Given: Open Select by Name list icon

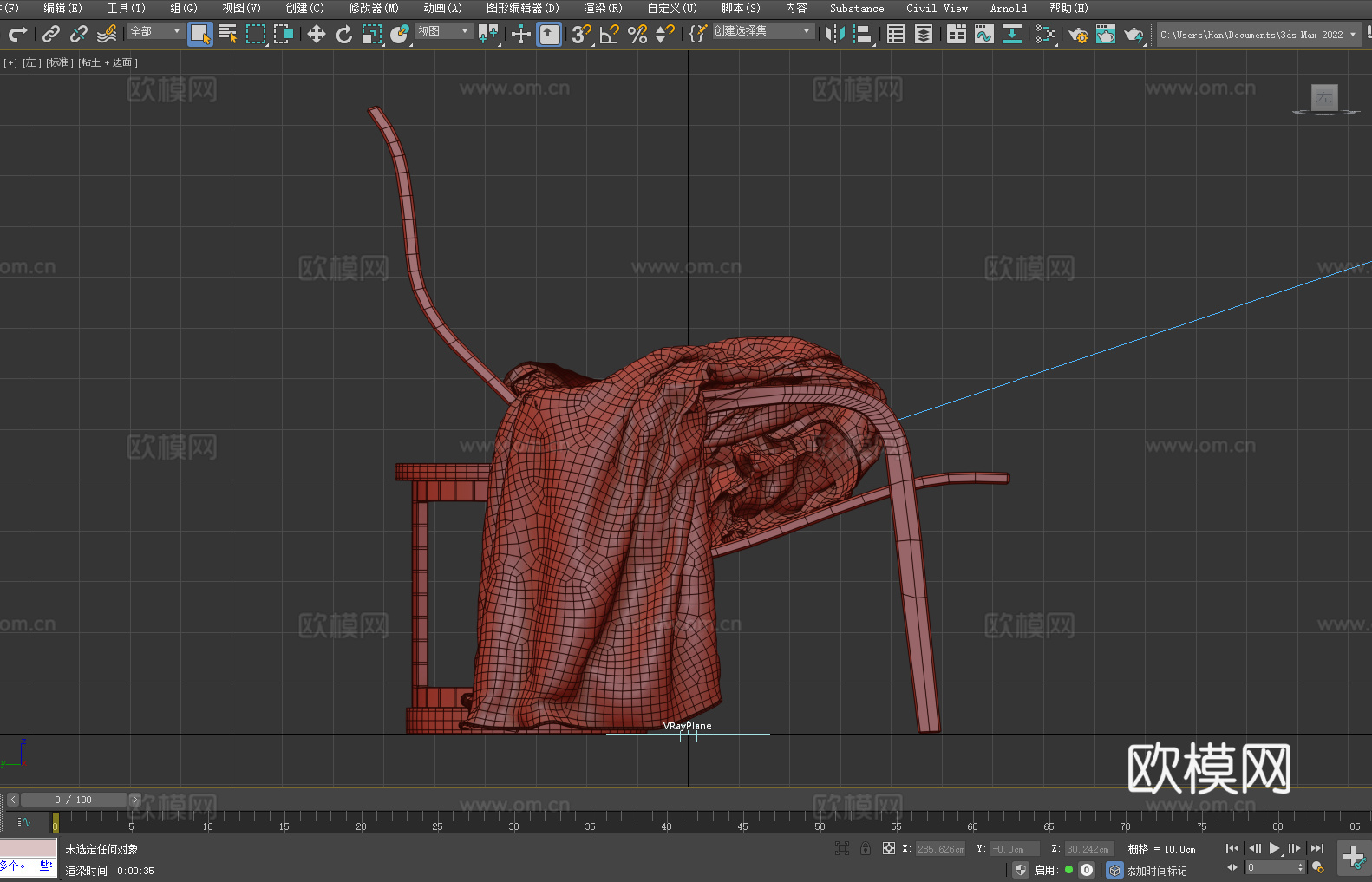Looking at the screenshot, I should click(228, 34).
